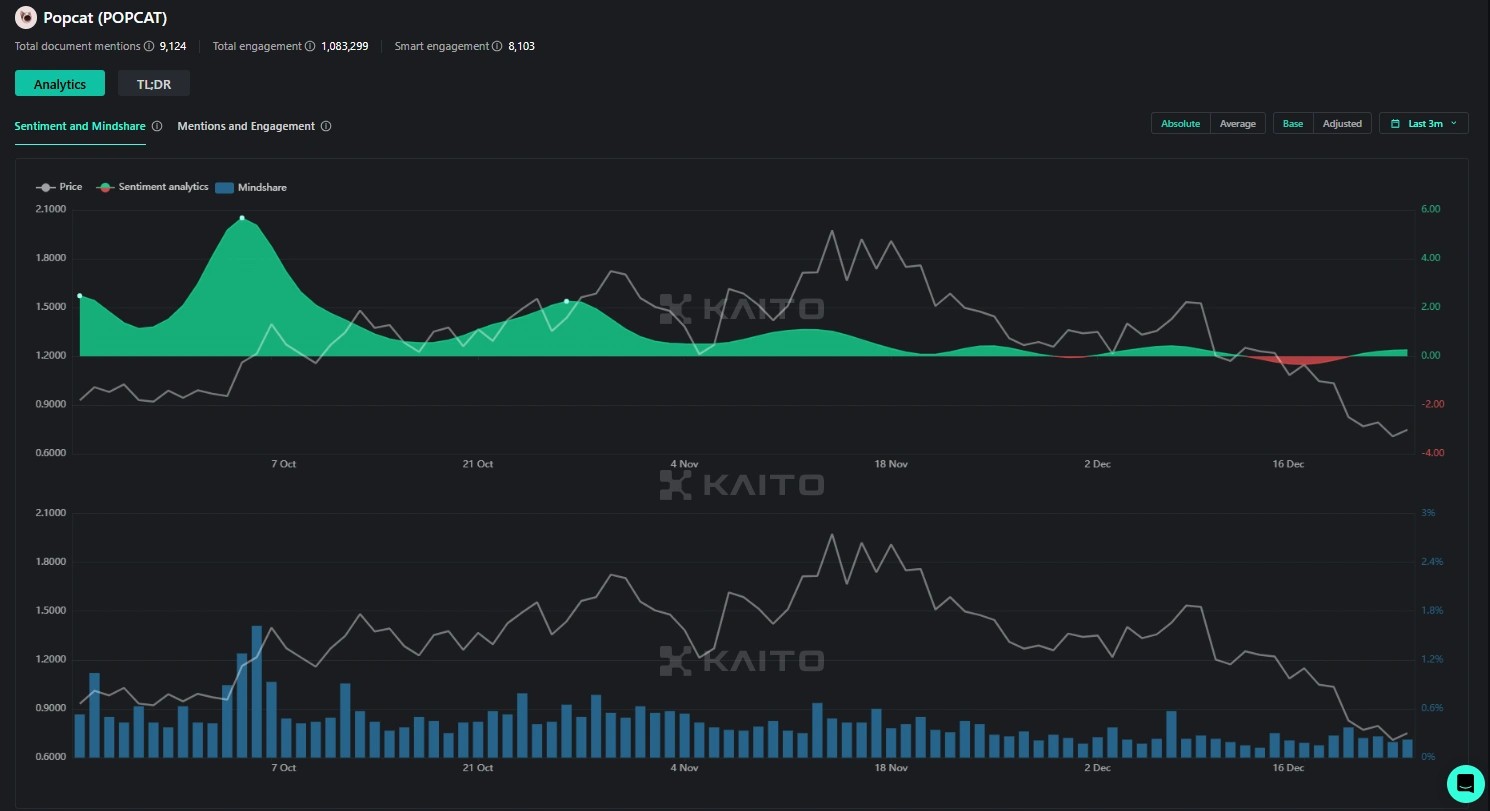Screen dimensions: 1490x811
Task: Click the 6.00 sentiment axis value
Action: pos(1430,209)
